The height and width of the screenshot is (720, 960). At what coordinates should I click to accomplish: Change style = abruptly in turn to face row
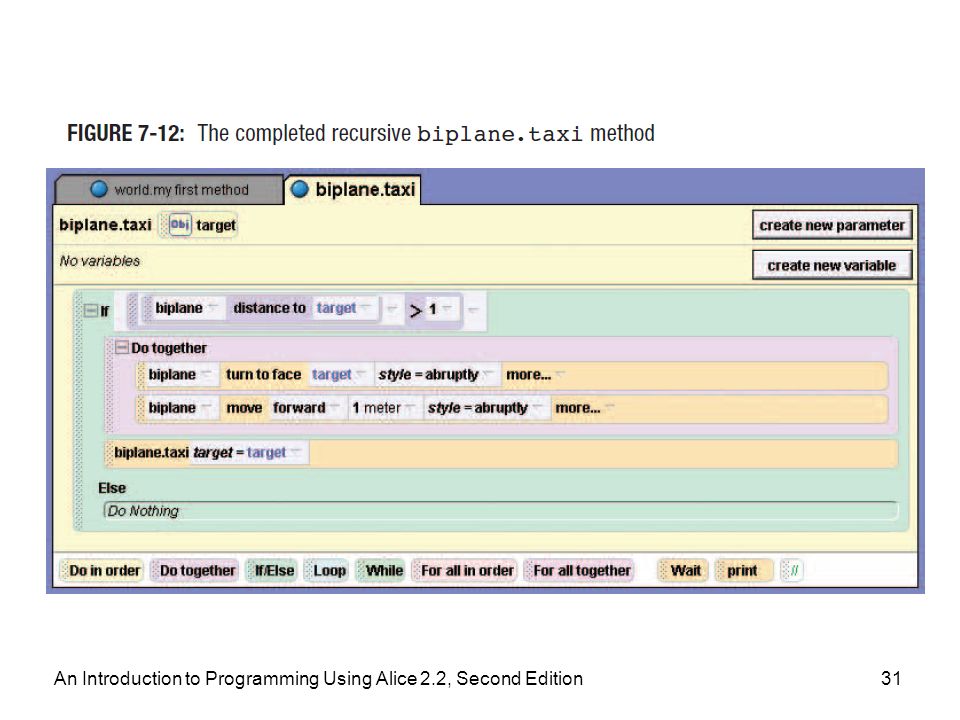pos(435,374)
